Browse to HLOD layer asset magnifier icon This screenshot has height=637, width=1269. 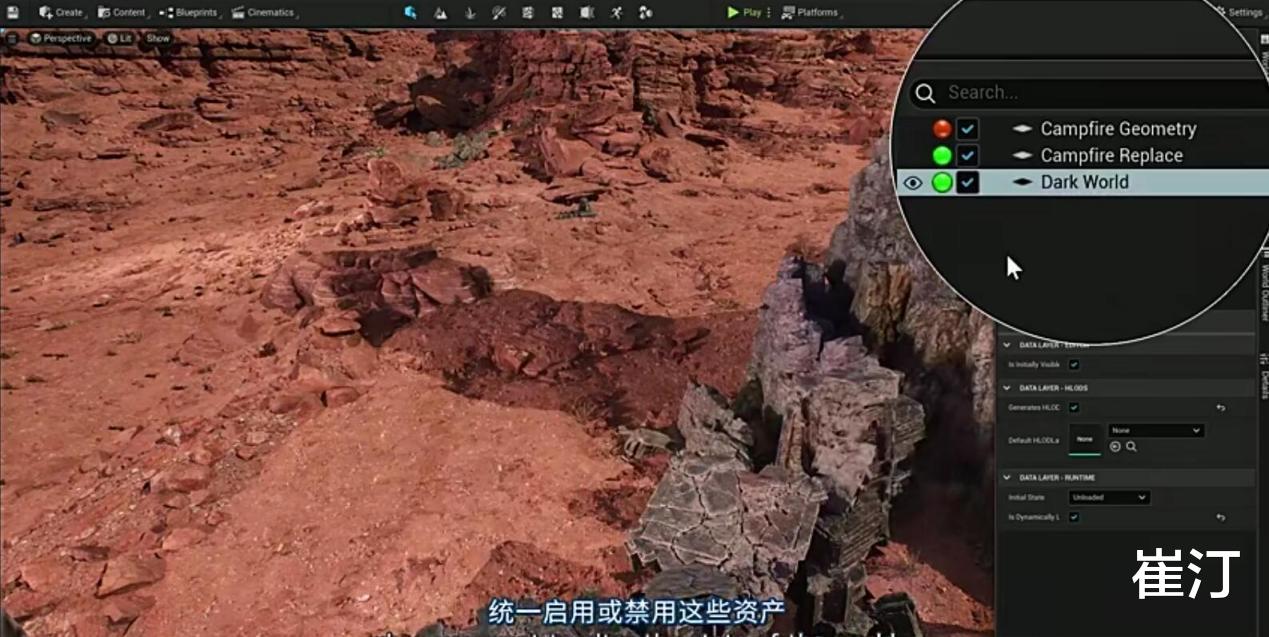click(x=1131, y=446)
